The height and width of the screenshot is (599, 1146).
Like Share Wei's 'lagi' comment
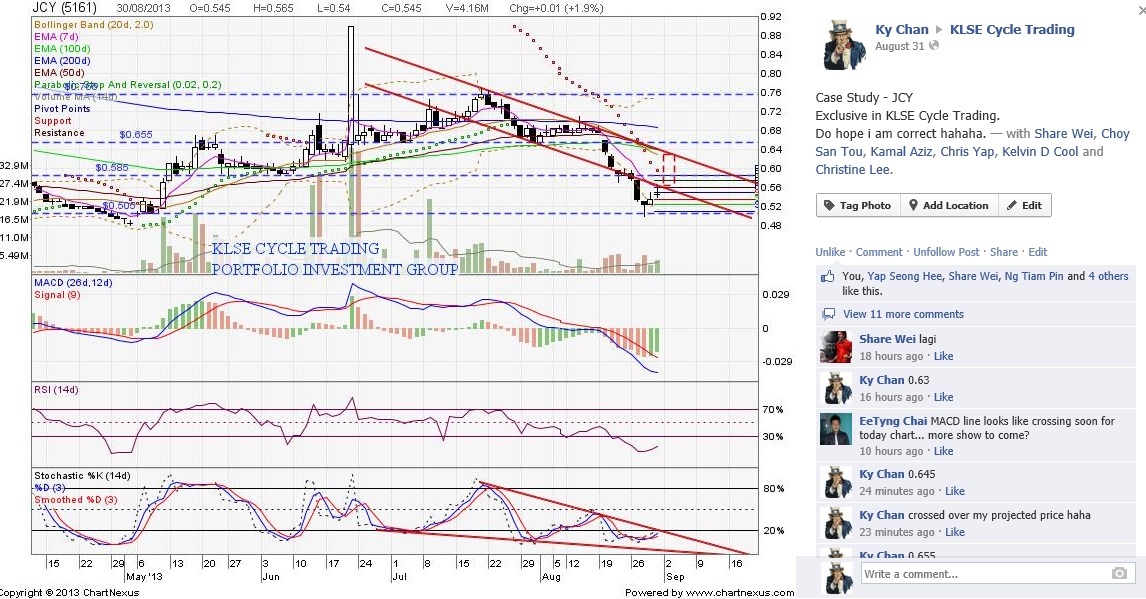[x=944, y=356]
